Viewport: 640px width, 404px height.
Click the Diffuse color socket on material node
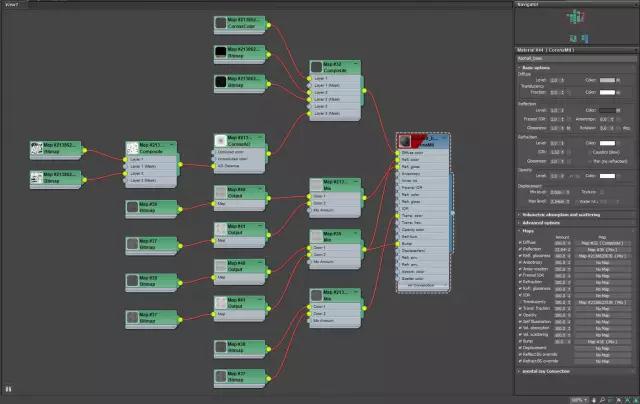coord(397,153)
